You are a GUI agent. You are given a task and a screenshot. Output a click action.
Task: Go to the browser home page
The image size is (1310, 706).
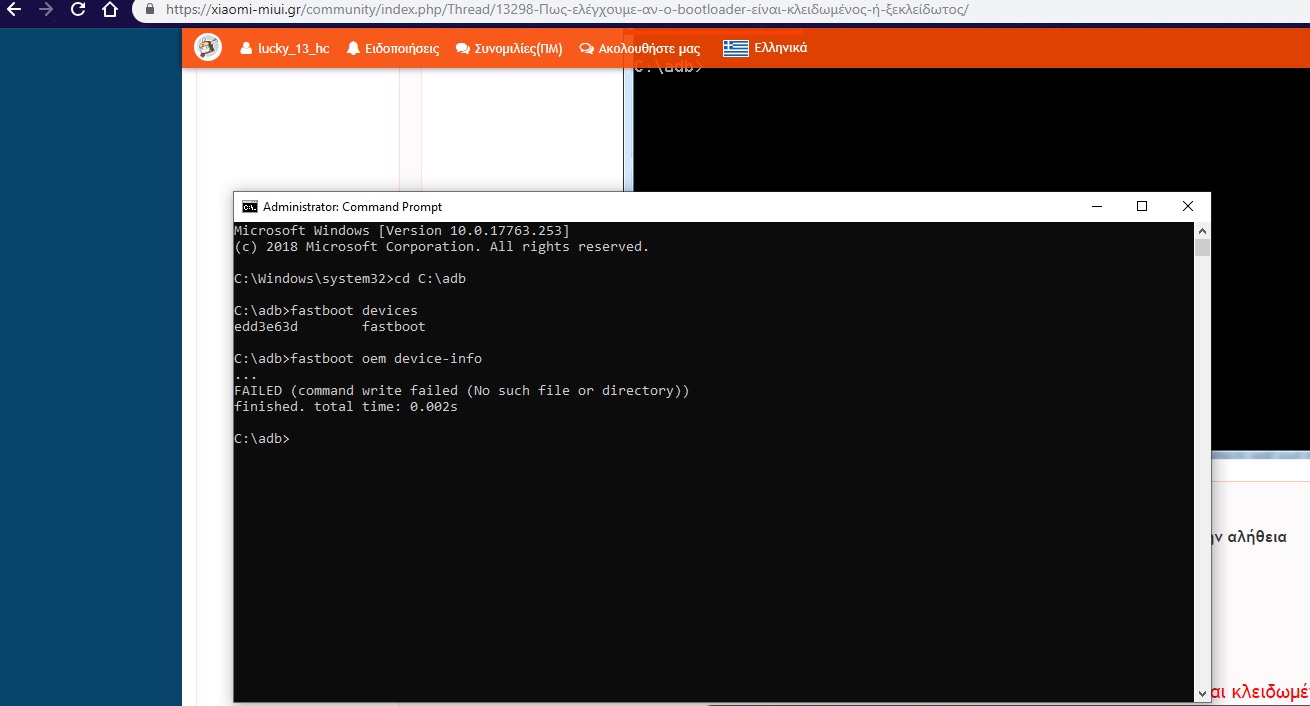[110, 10]
